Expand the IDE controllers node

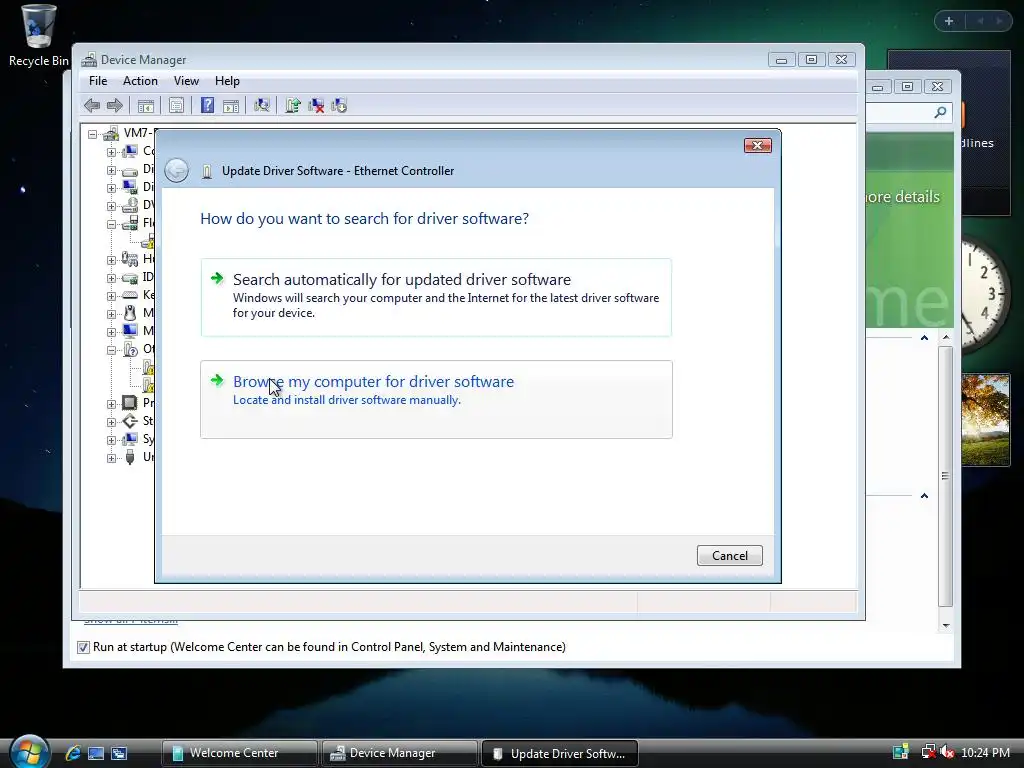pos(111,278)
